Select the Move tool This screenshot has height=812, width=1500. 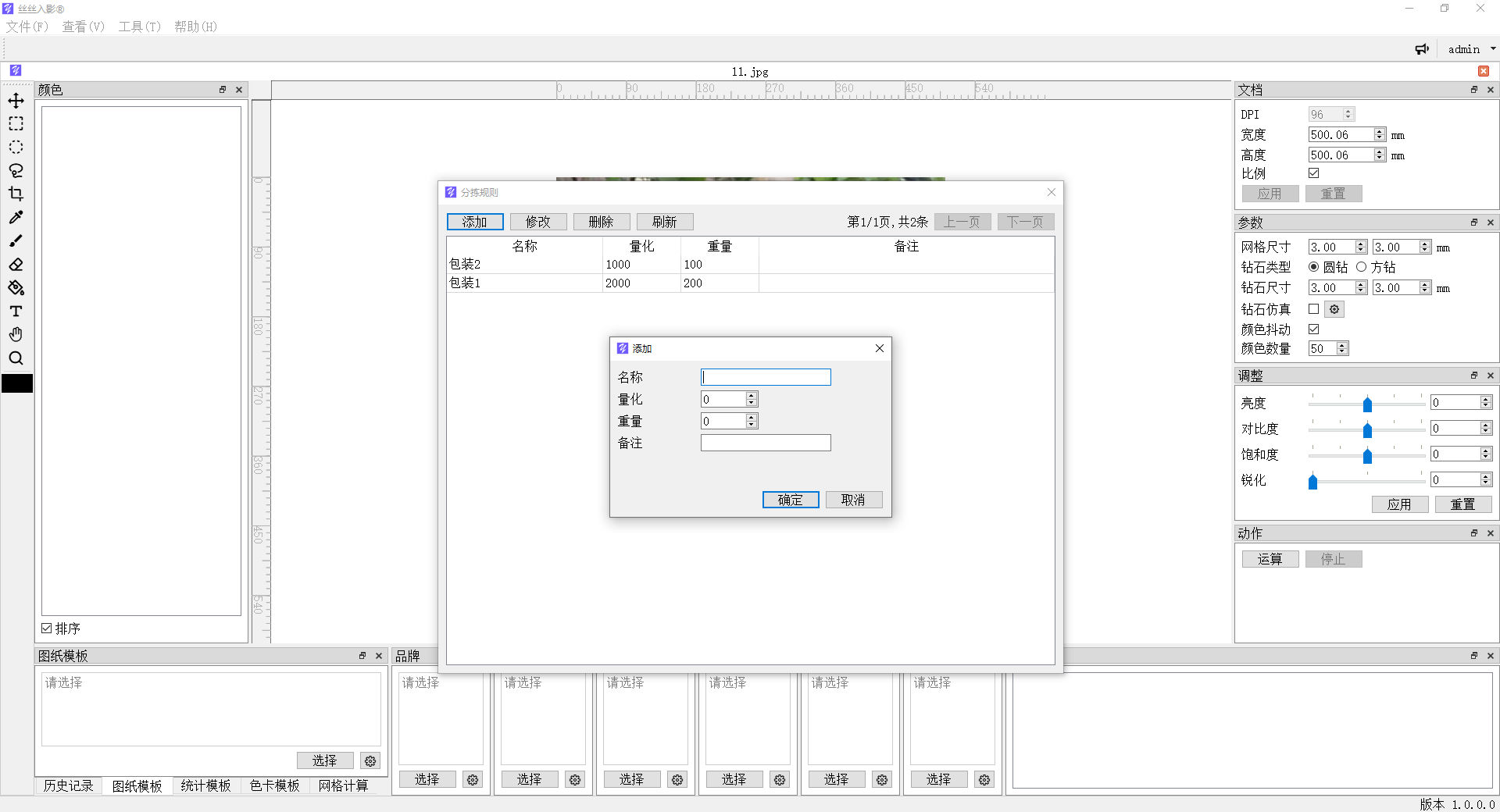pyautogui.click(x=16, y=101)
